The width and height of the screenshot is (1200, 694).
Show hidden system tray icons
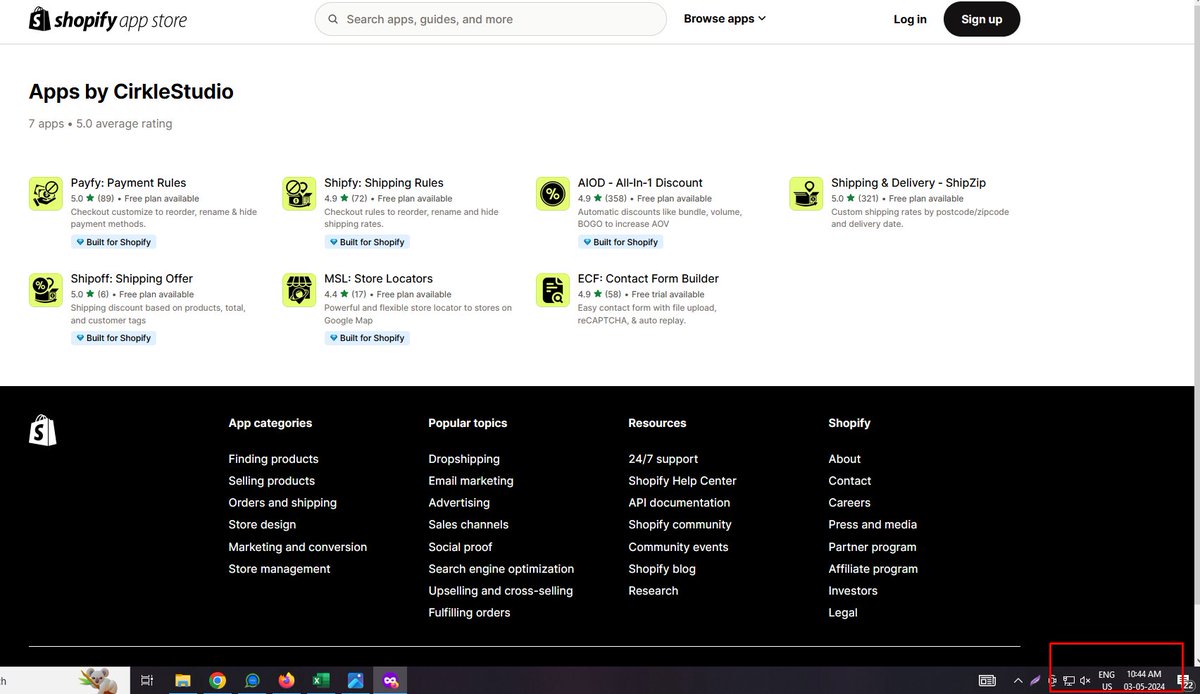point(1018,681)
